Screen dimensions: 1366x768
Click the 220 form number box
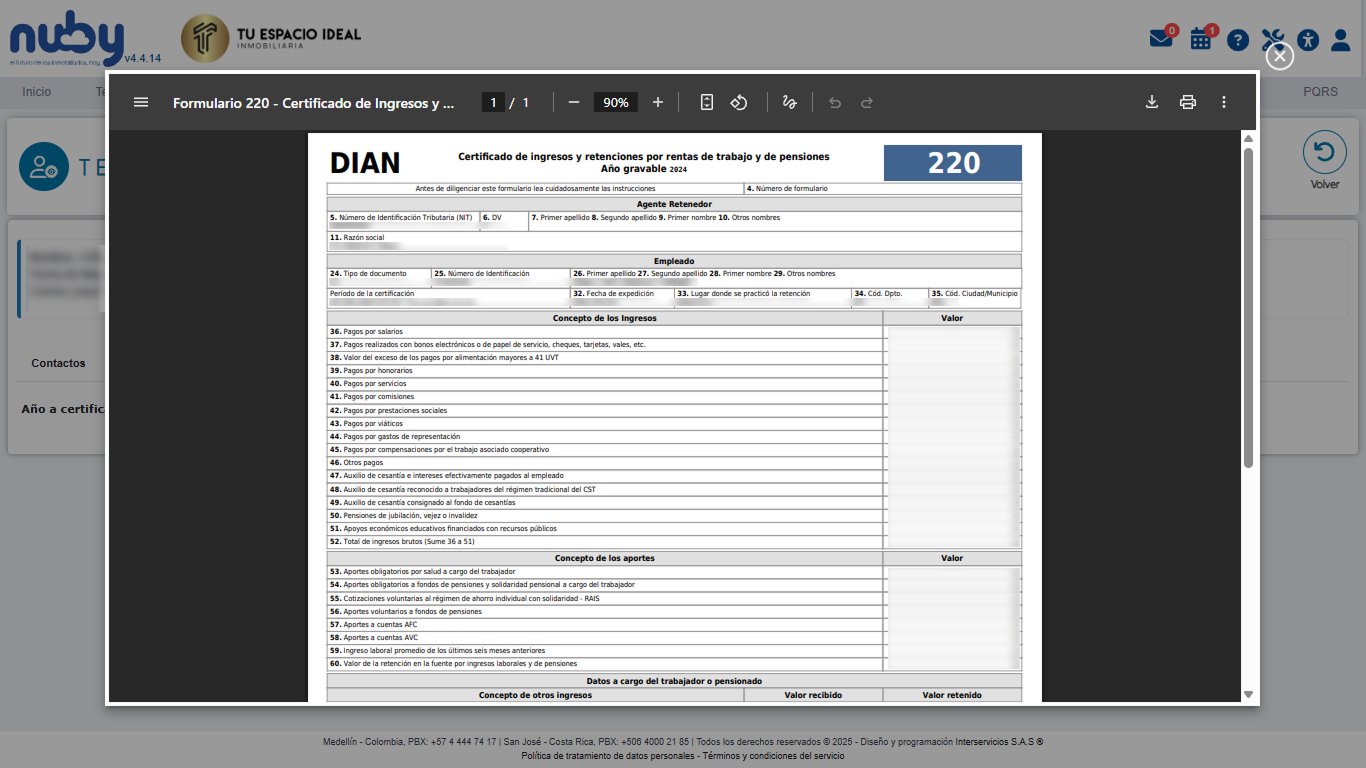pyautogui.click(x=953, y=163)
